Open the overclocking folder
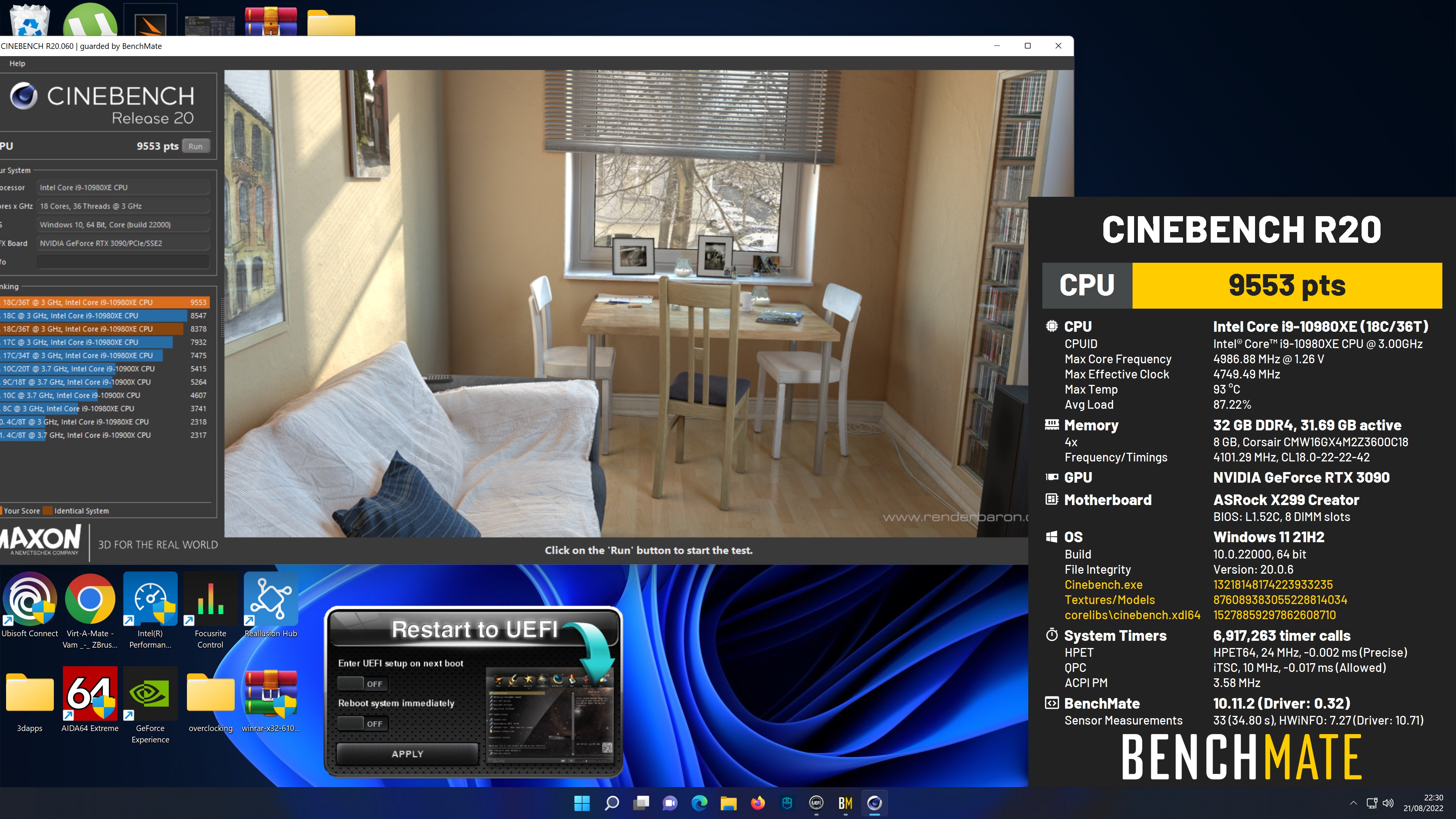This screenshot has width=1456, height=819. [x=210, y=700]
